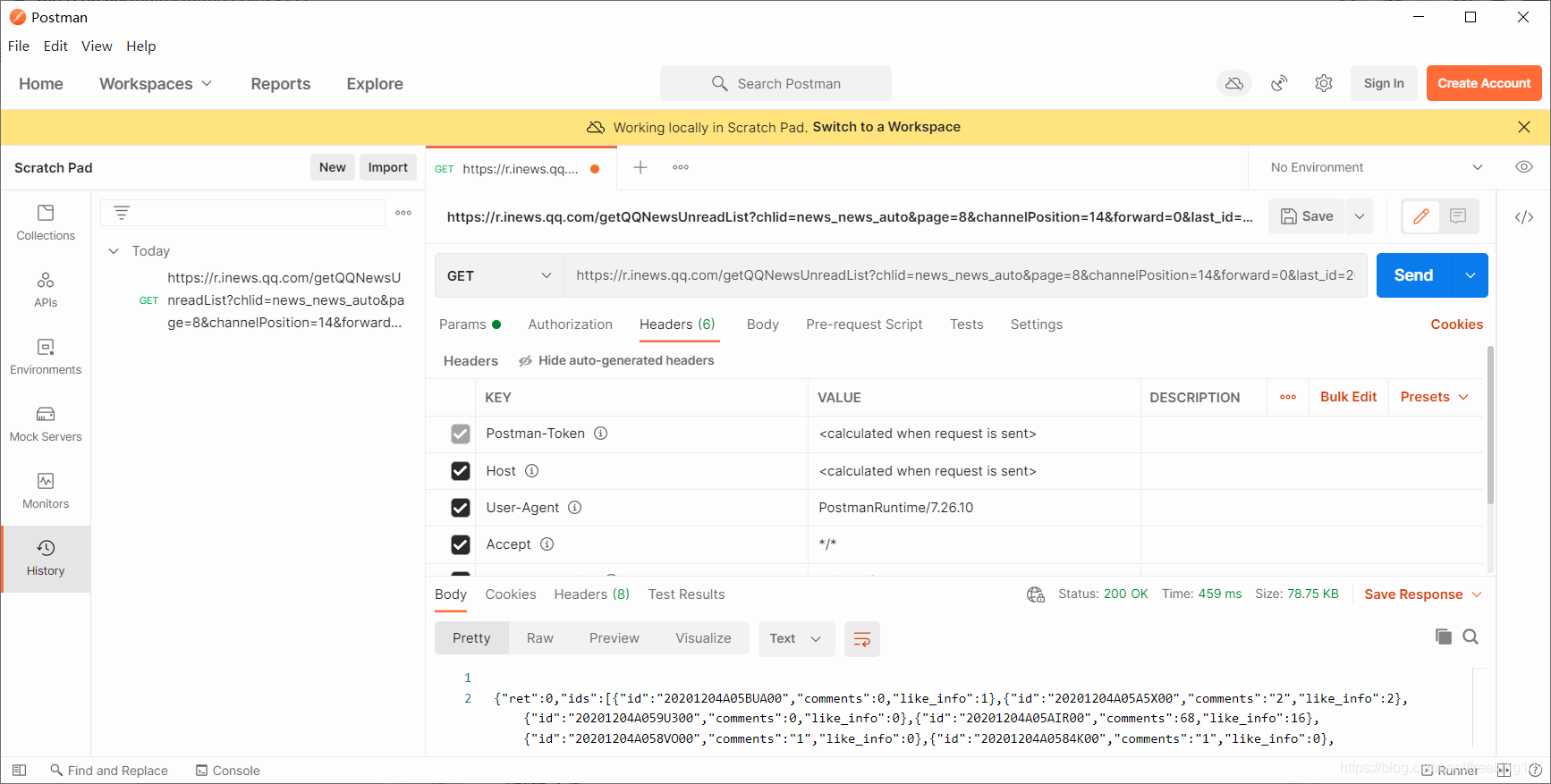The height and width of the screenshot is (784, 1551).
Task: Click the Import button
Action: 388,167
